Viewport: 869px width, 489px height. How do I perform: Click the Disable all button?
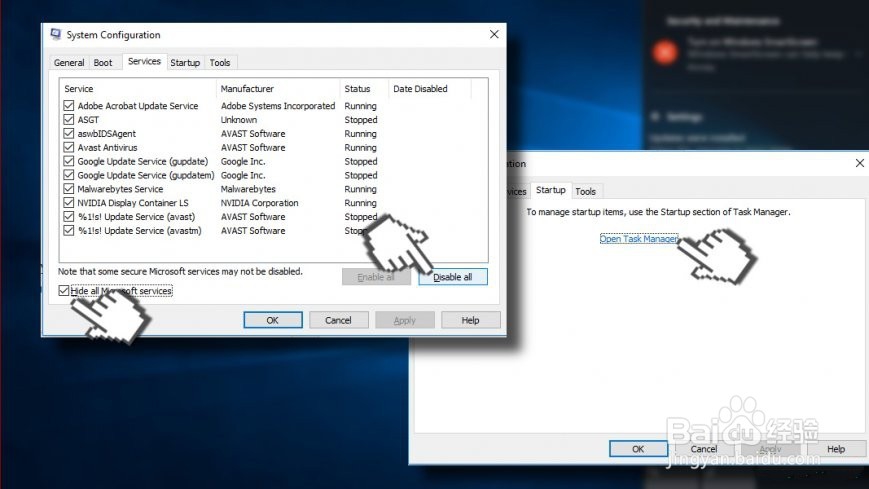[453, 277]
